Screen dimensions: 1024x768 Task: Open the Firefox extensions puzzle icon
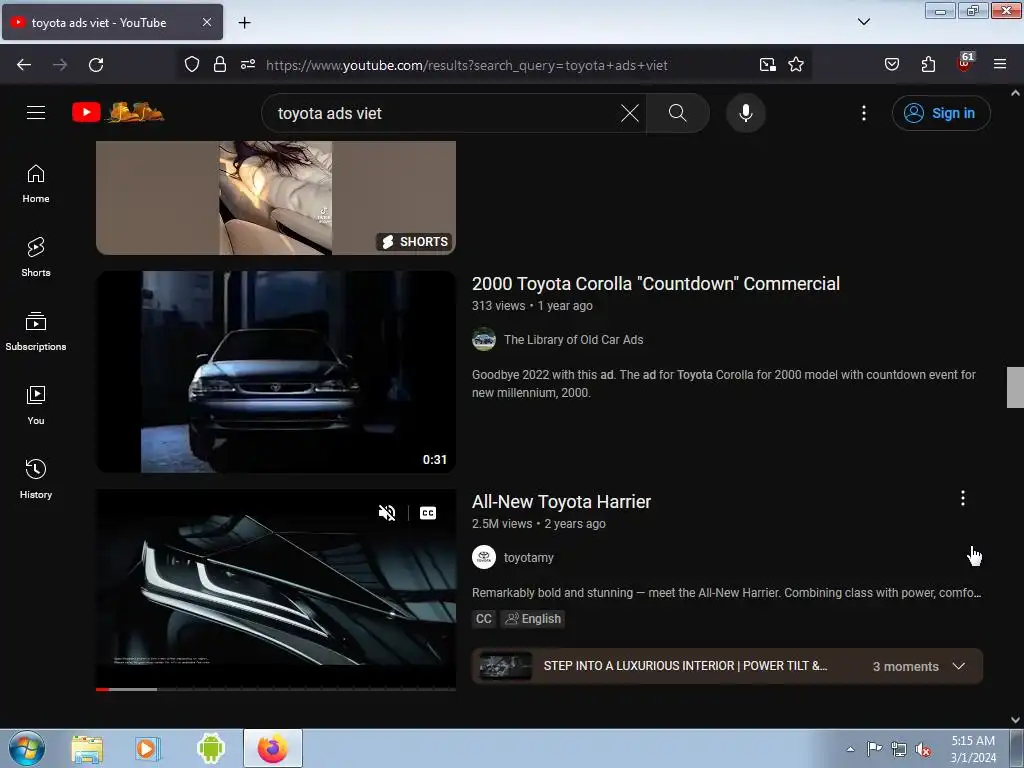(928, 65)
